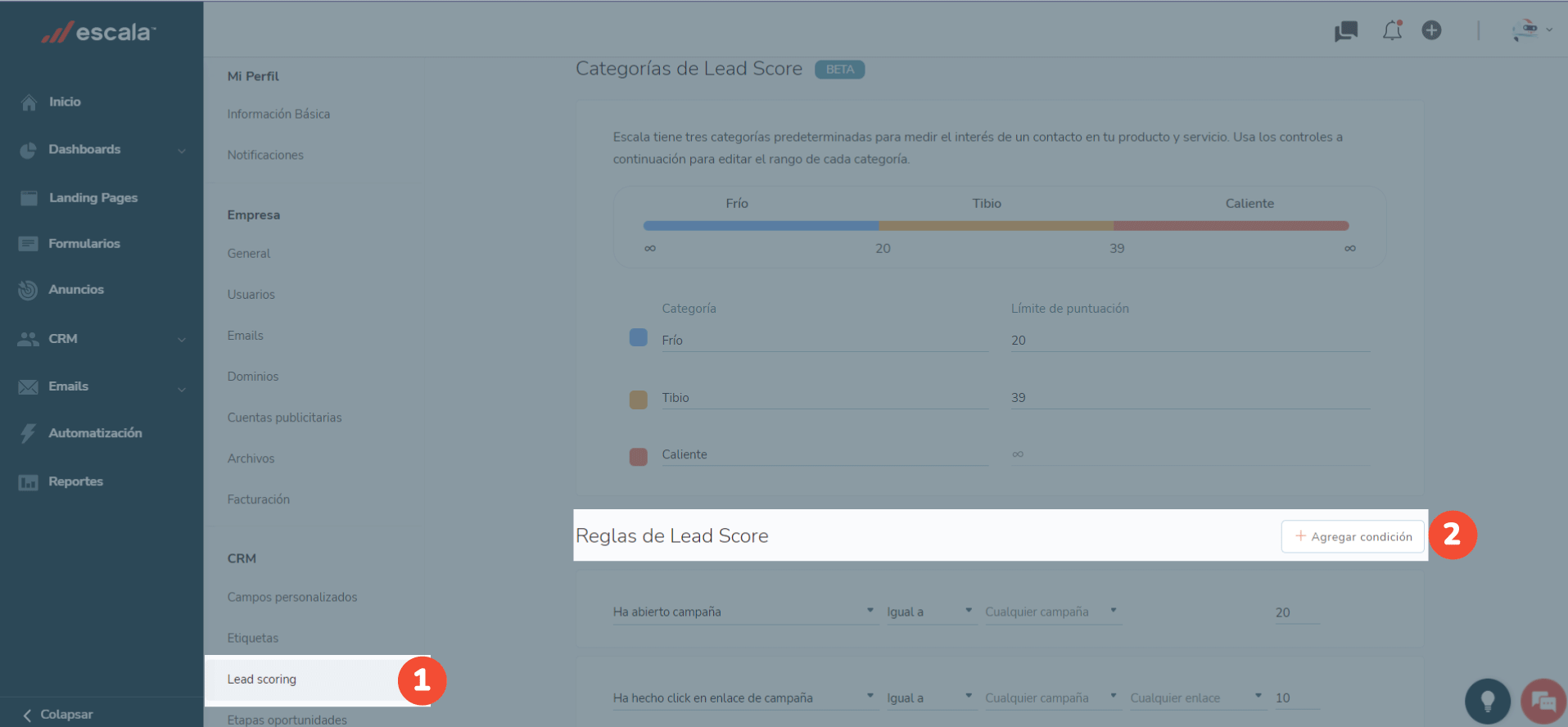
Task: Open the 'Cualquier enlace' dropdown
Action: pyautogui.click(x=1195, y=698)
